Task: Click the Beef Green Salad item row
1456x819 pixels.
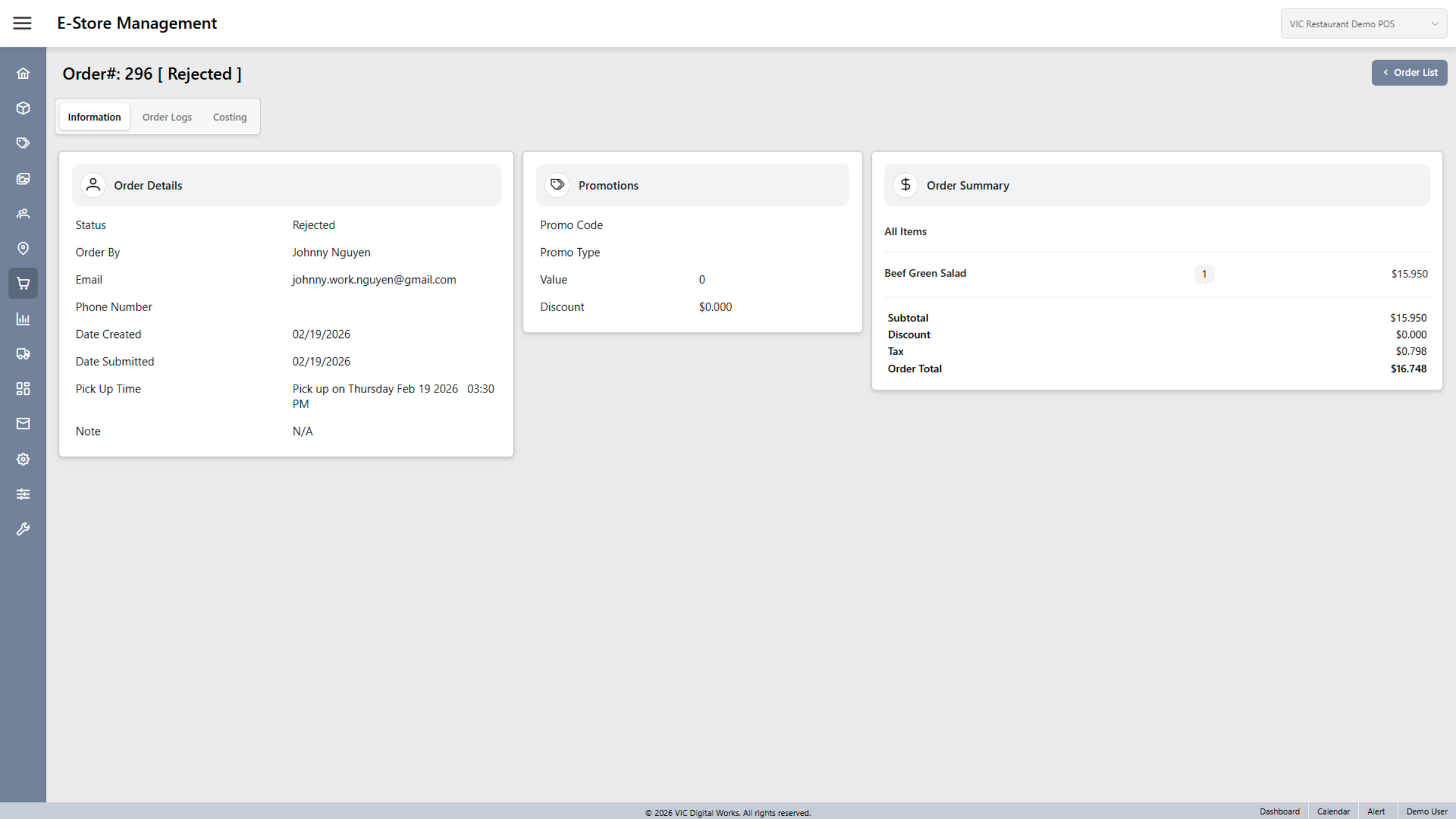Action: 925,274
